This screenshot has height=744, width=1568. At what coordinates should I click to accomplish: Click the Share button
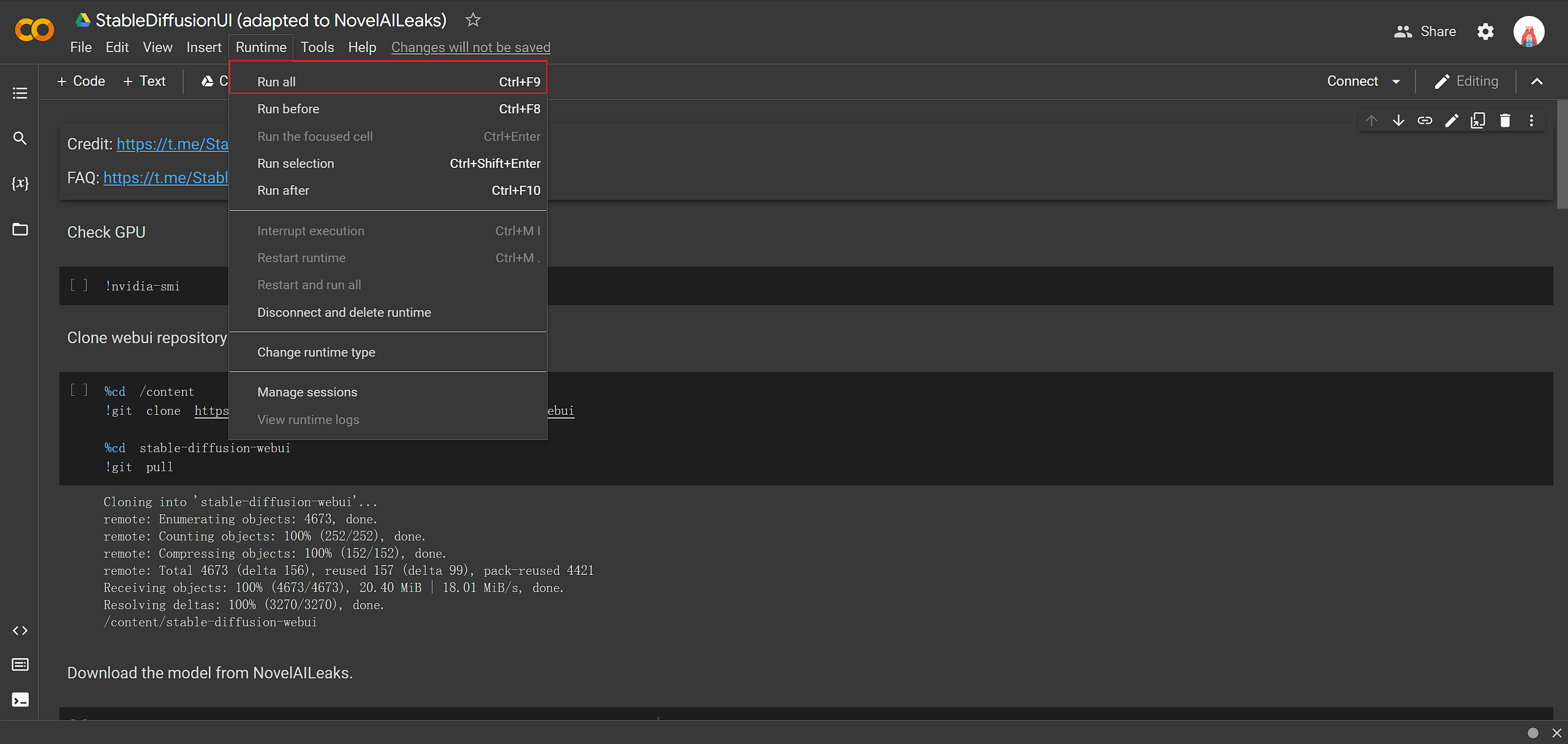pos(1425,31)
